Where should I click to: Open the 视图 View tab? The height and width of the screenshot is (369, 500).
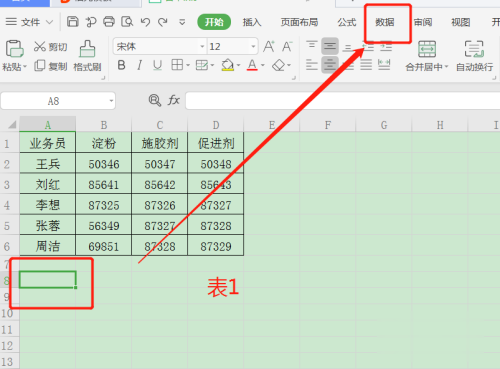click(461, 22)
